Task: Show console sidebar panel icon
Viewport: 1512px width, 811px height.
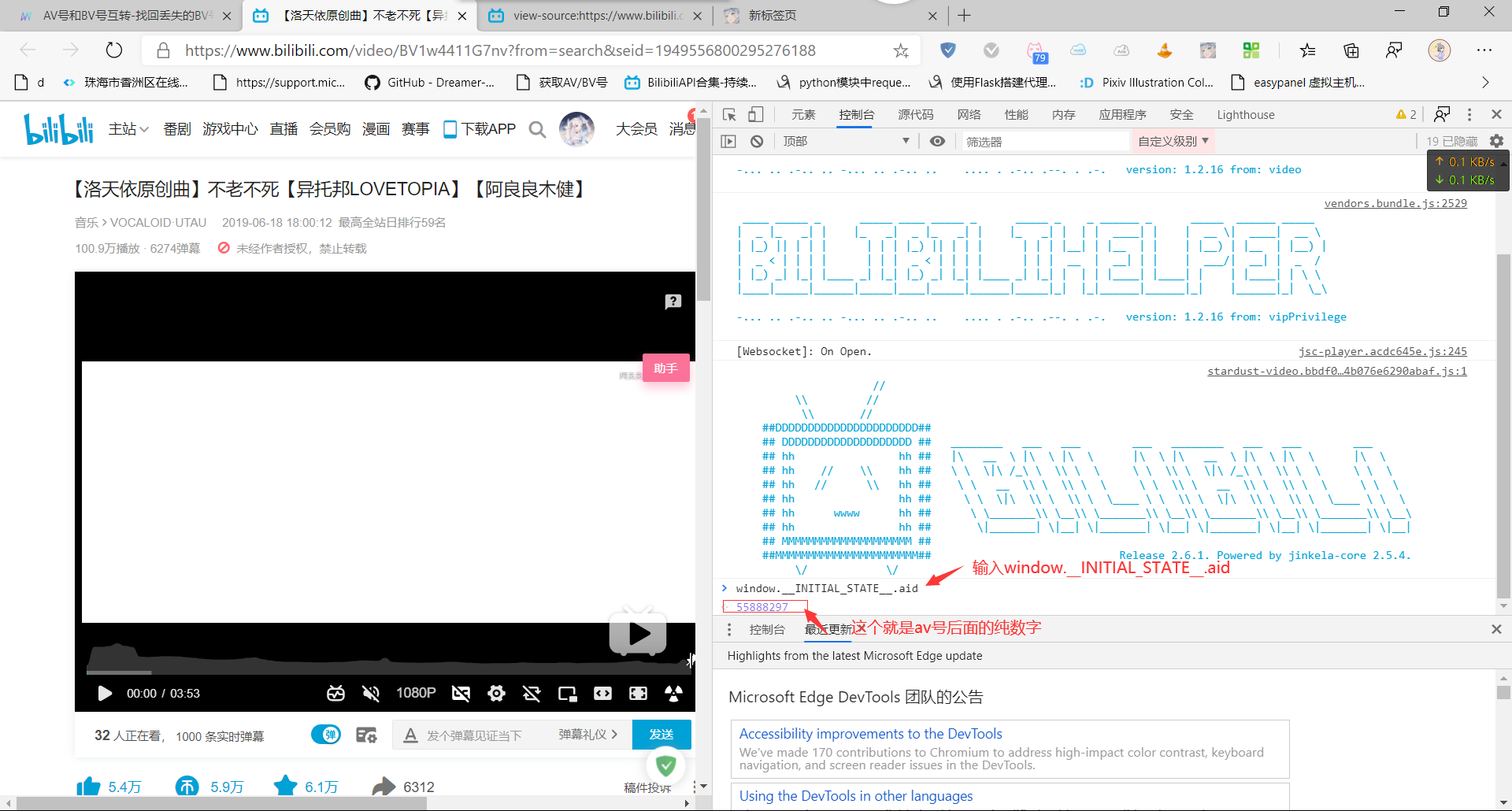Action: click(x=728, y=142)
